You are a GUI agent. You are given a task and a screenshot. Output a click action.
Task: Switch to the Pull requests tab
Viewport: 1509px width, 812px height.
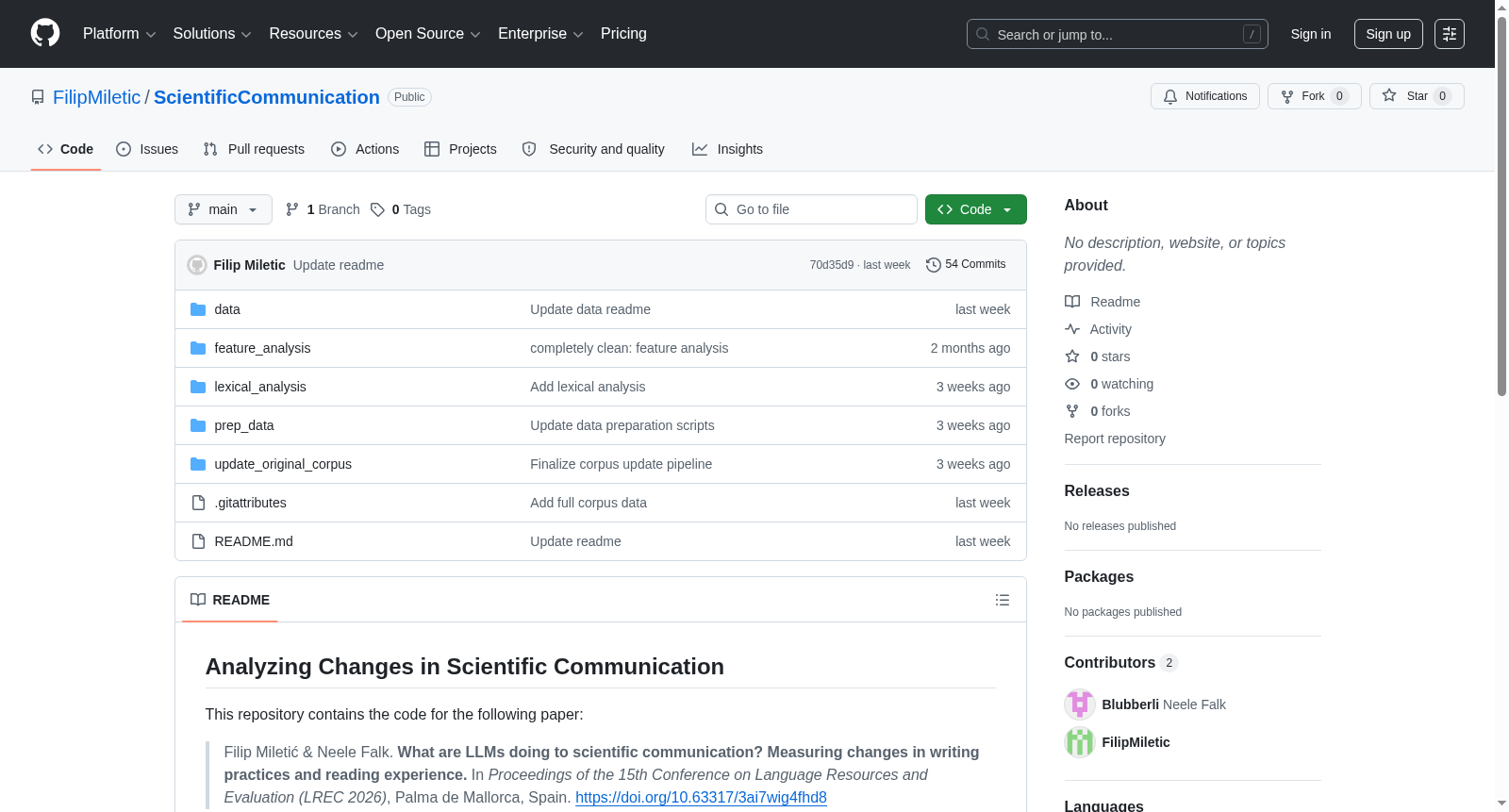(x=254, y=149)
